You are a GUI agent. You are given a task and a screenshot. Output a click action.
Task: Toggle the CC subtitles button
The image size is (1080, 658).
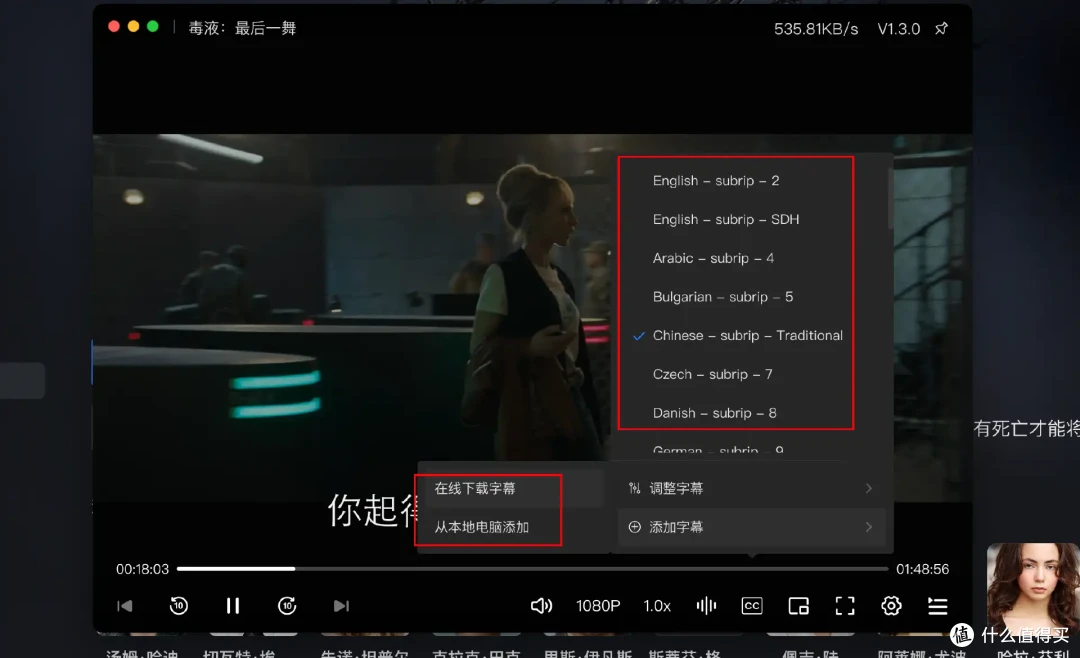point(751,606)
